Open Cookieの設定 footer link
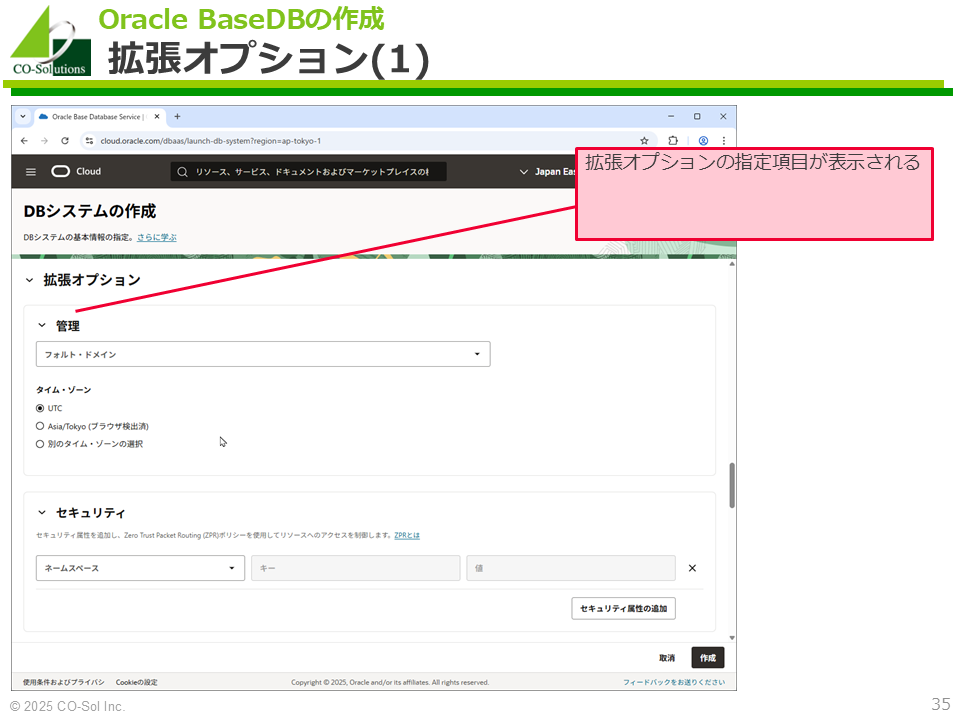 coord(137,683)
